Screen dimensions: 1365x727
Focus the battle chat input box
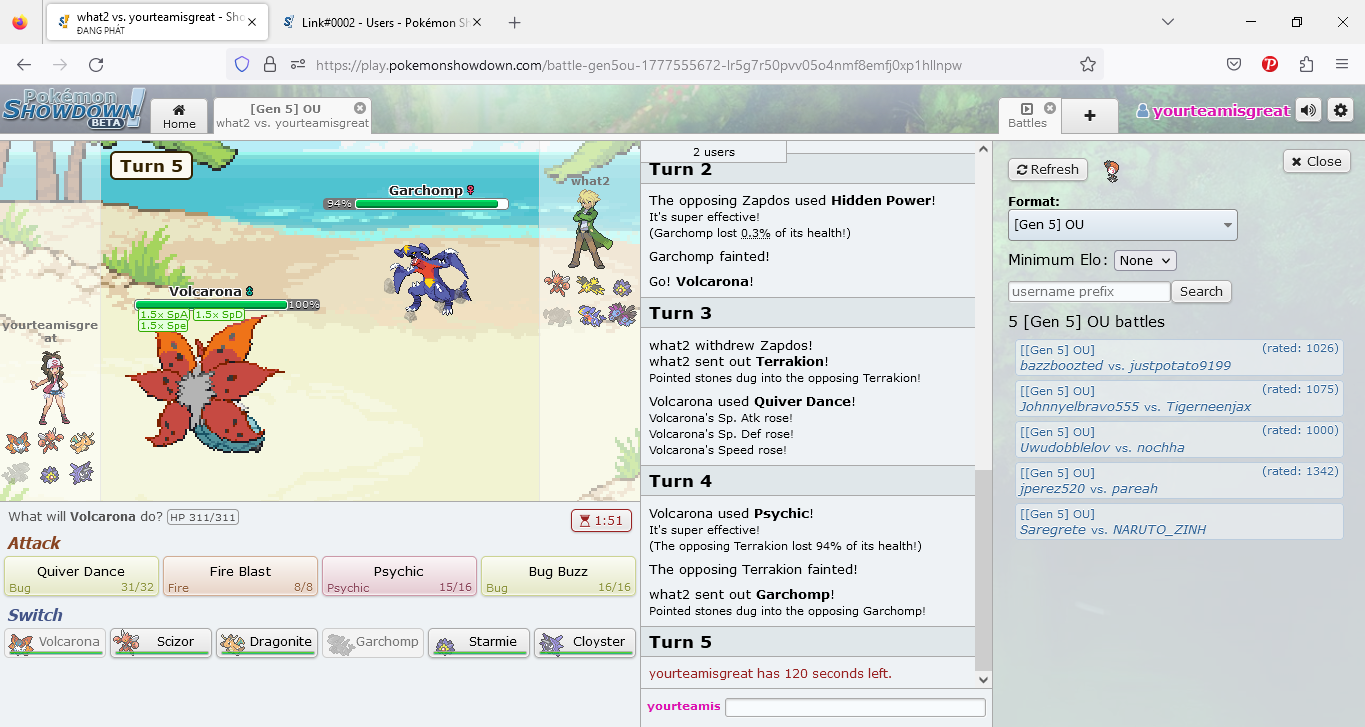(855, 707)
